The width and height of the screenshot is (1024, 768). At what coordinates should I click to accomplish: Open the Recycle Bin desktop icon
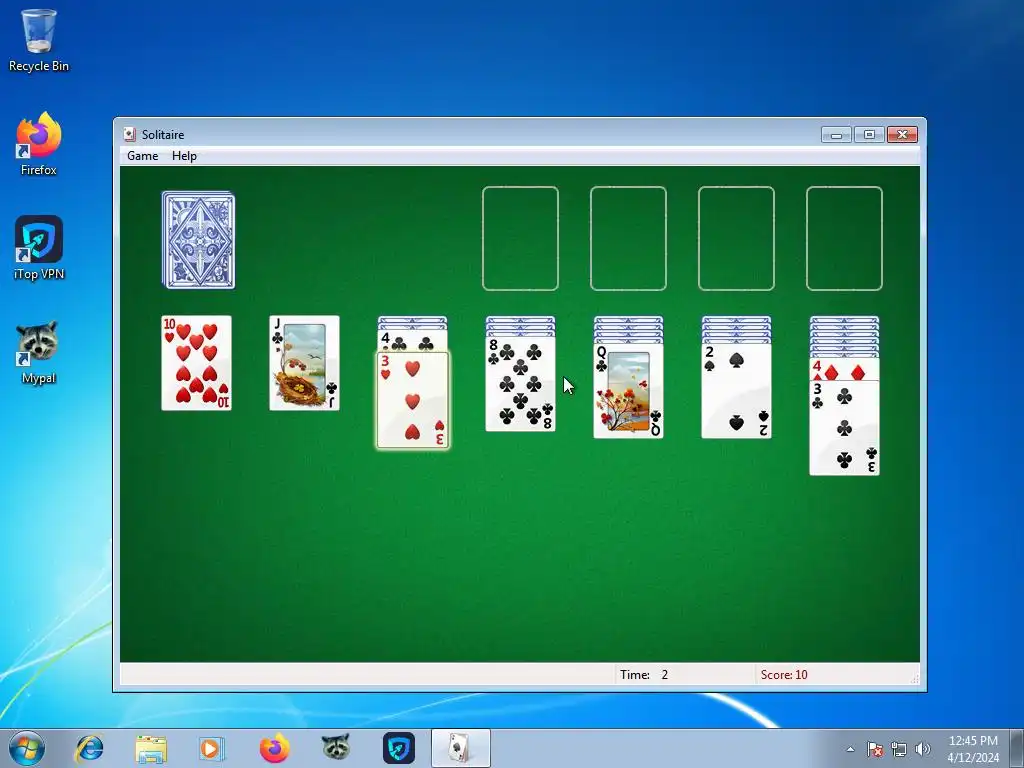coord(39,40)
